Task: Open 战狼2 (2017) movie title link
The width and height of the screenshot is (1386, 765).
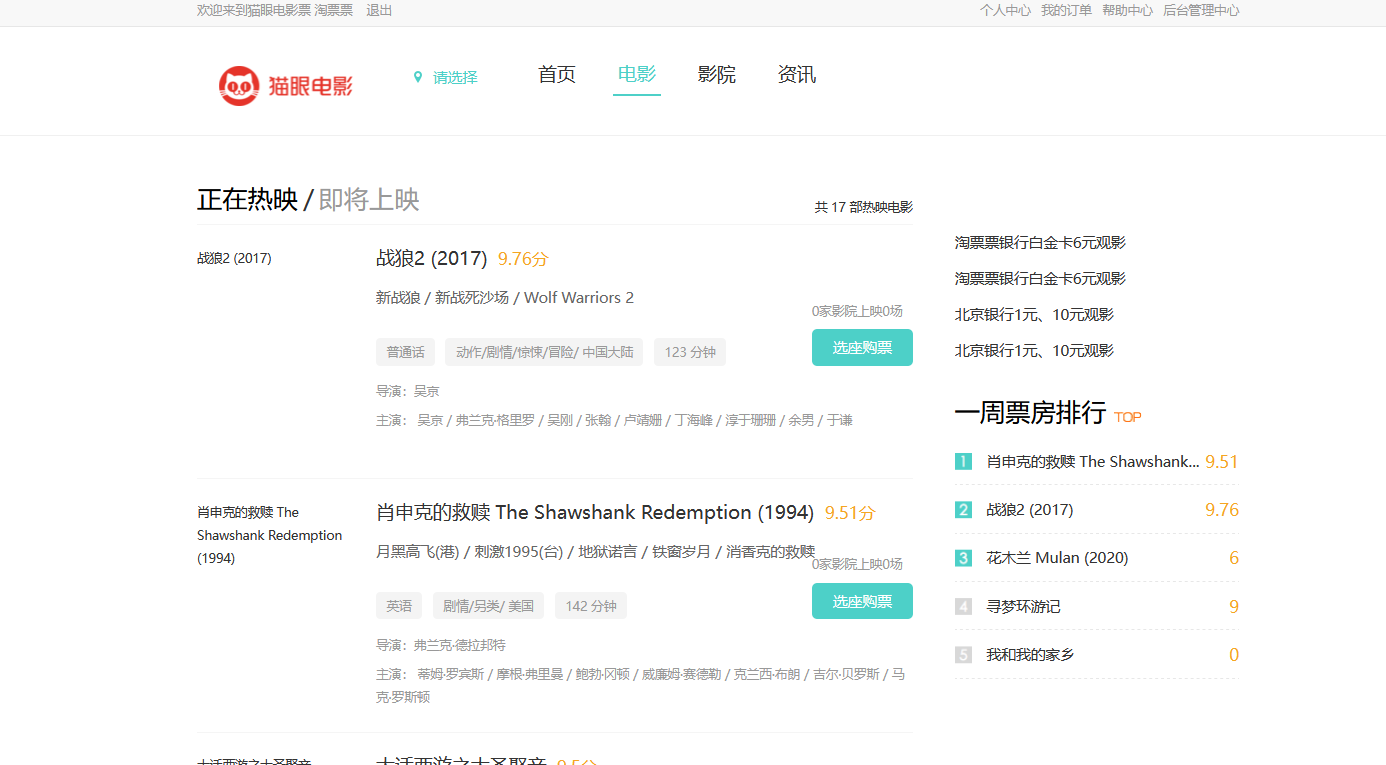Action: point(431,259)
